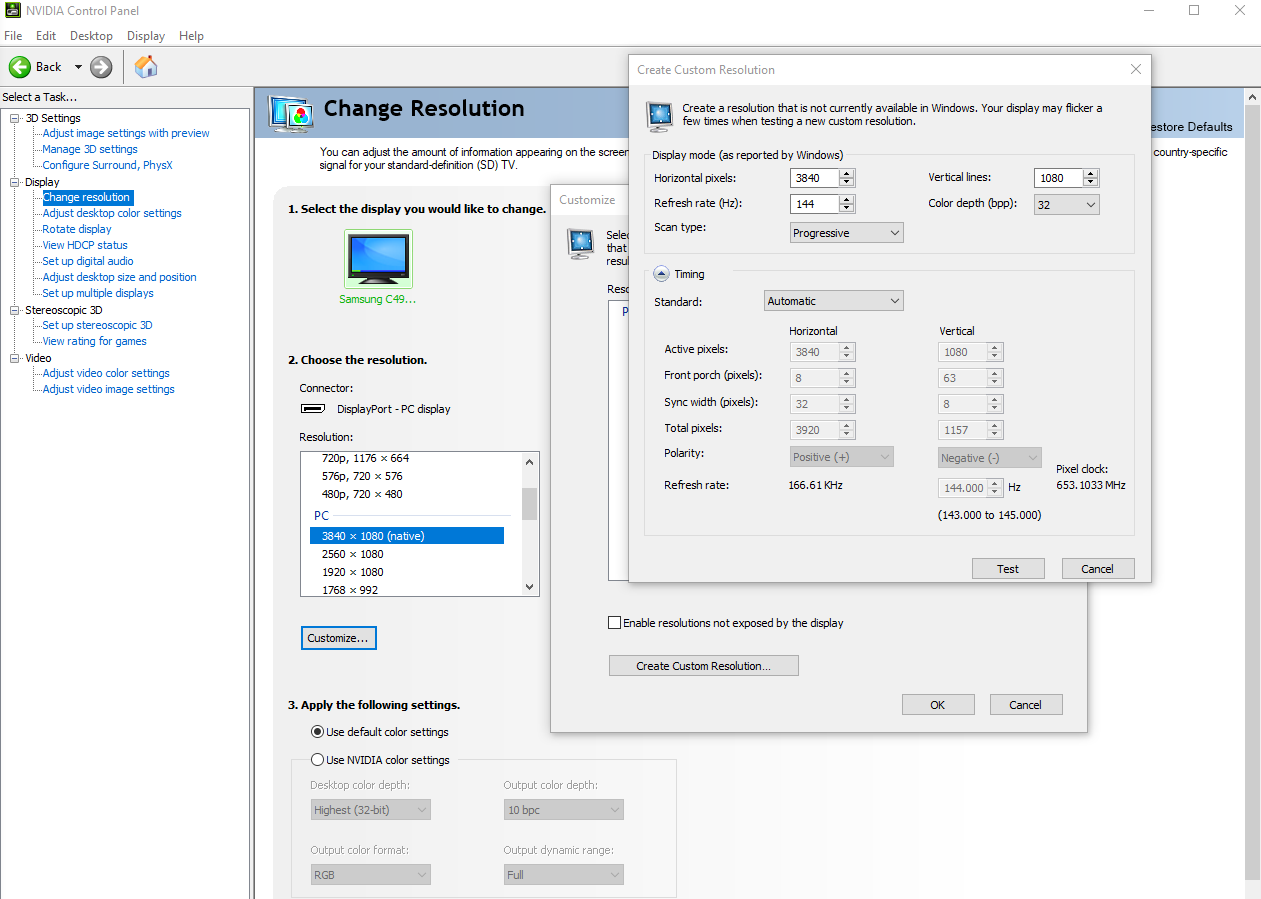1261x899 pixels.
Task: Open the Scan type Progressive dropdown
Action: pos(846,233)
